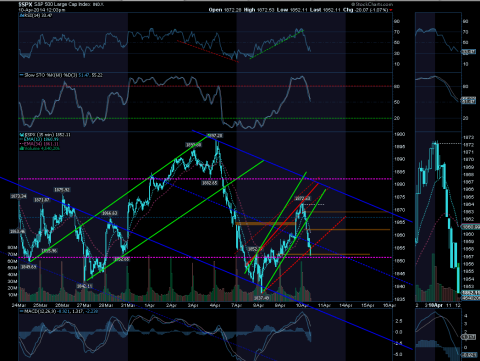Click the 80M volume axis value
This screenshot has width=480, height=361.
(x=12, y=248)
